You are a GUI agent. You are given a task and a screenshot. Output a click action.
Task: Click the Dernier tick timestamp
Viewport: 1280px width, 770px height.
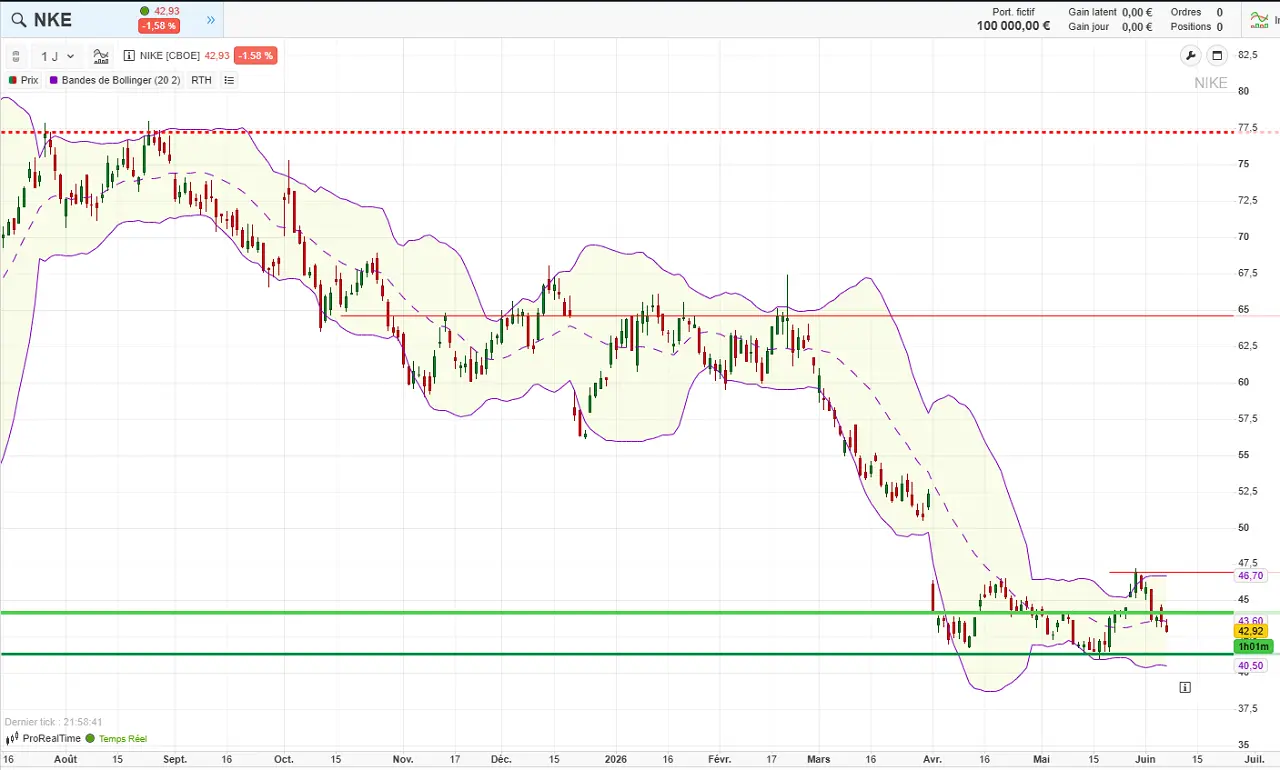tap(53, 722)
